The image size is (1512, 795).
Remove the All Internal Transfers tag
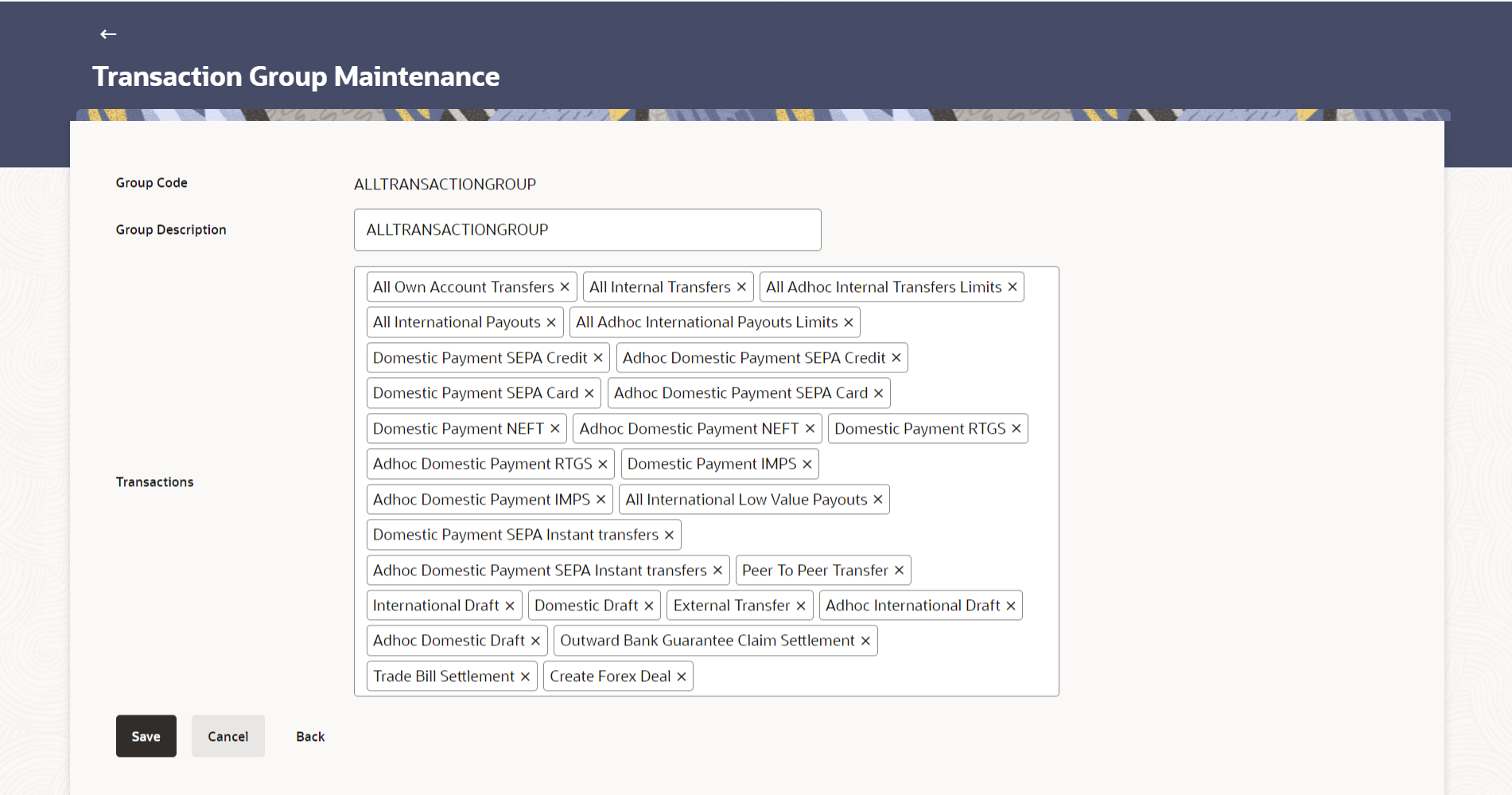click(x=741, y=287)
